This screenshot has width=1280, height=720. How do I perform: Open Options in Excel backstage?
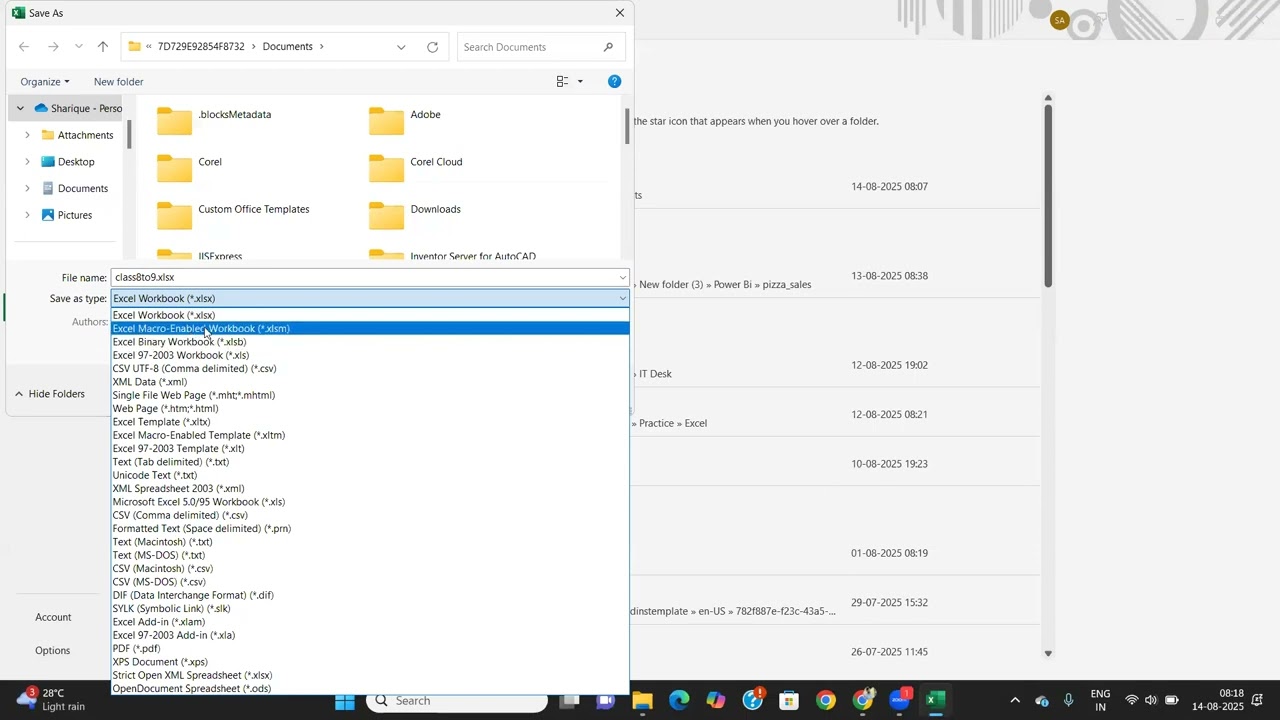pyautogui.click(x=53, y=650)
